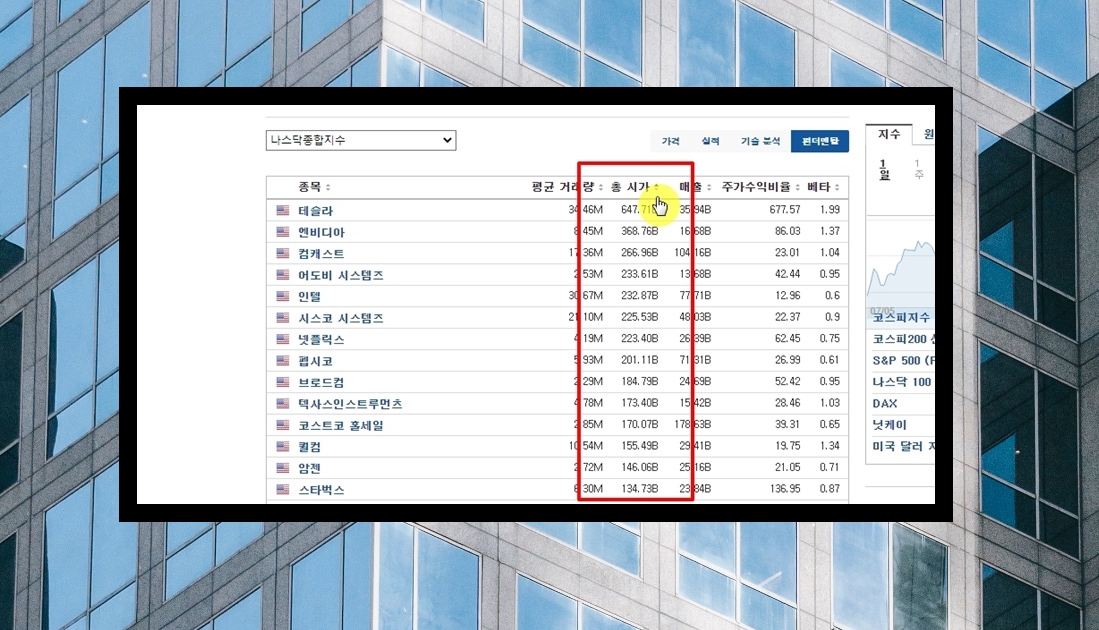Click 컴캐스트 market cap value 266.96B
This screenshot has width=1099, height=630.
[639, 252]
